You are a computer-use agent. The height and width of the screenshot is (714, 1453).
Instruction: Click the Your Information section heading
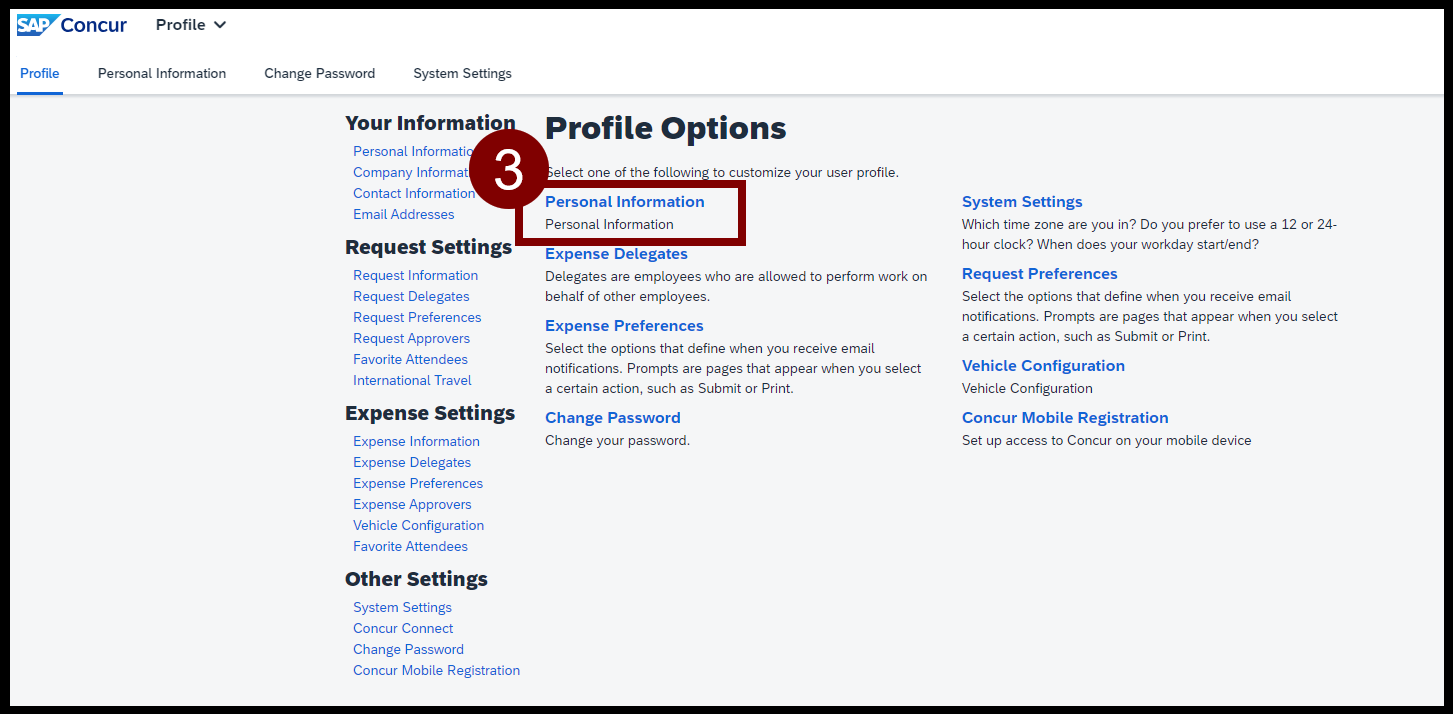430,123
